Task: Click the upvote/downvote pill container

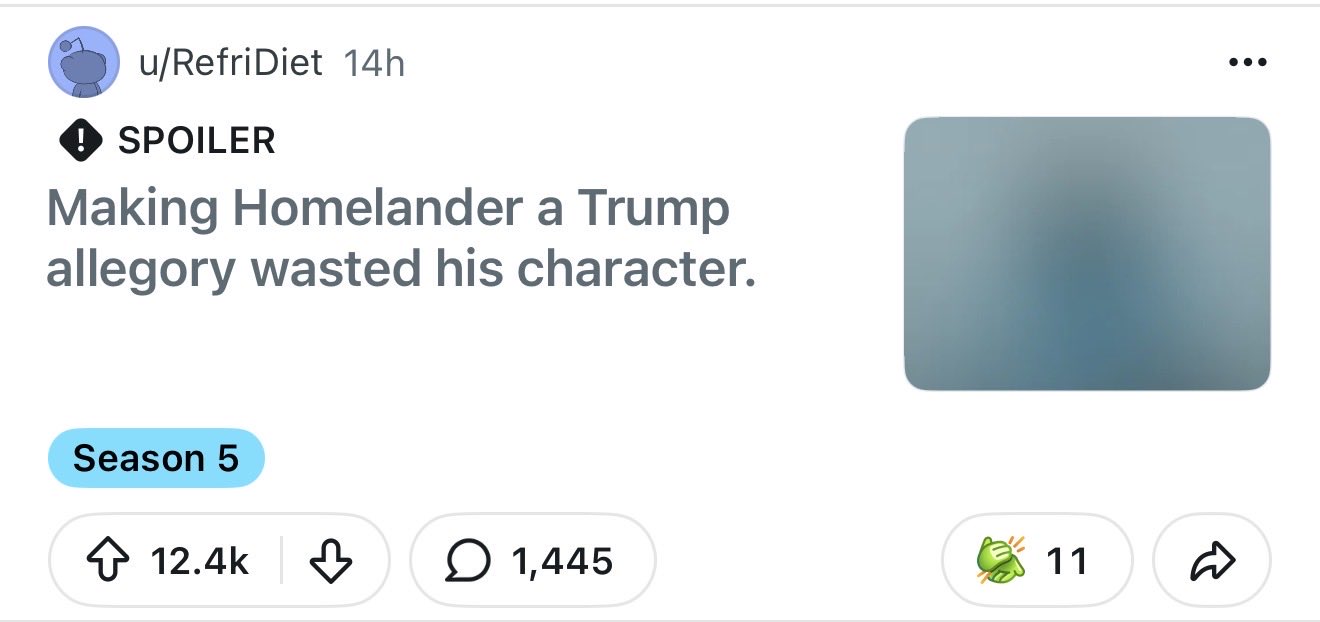Action: point(218,561)
